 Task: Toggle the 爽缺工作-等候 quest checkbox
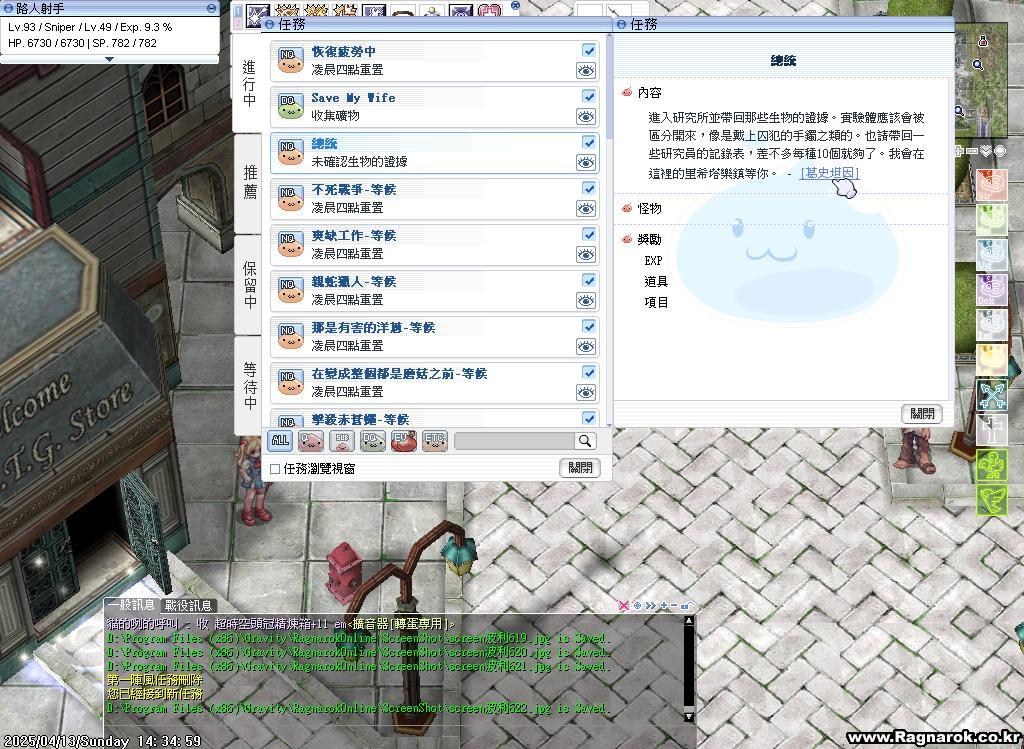click(589, 234)
